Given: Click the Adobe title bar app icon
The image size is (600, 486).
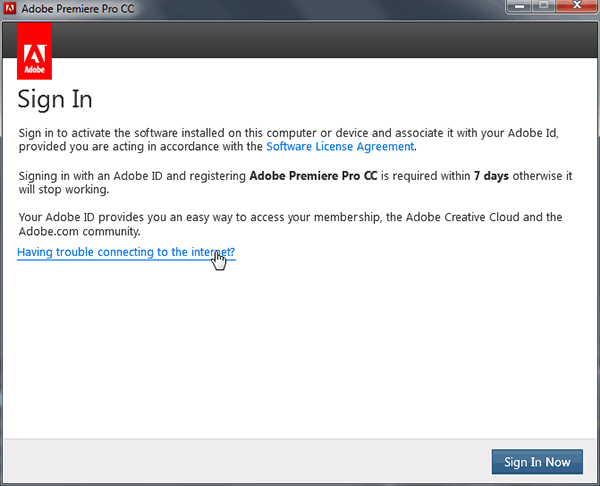Looking at the screenshot, I should tap(10, 8).
